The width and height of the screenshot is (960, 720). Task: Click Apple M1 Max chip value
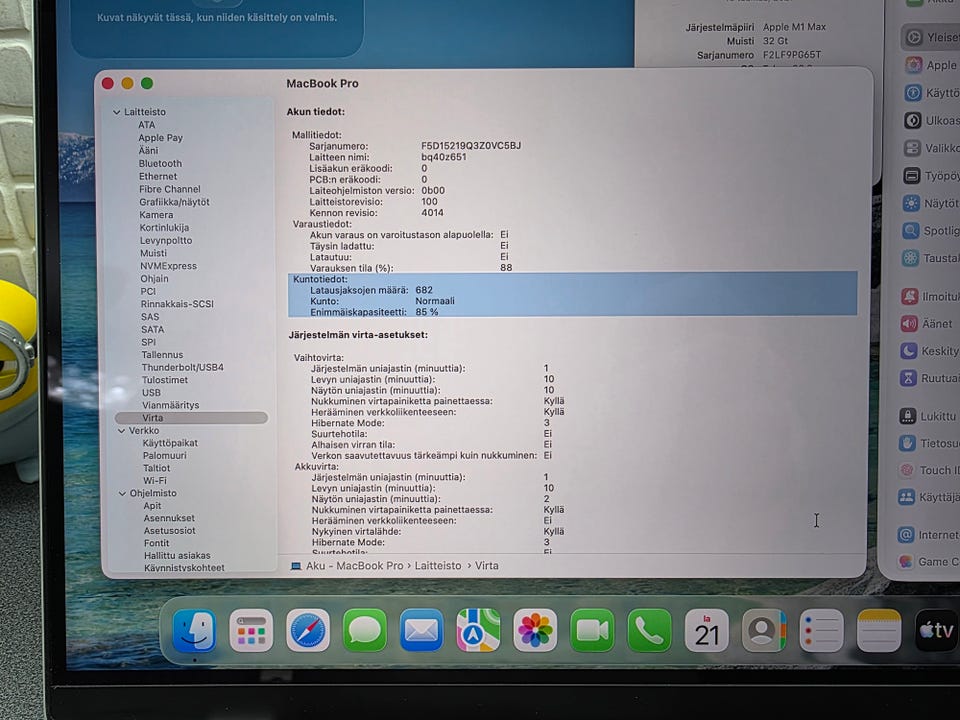pos(794,27)
